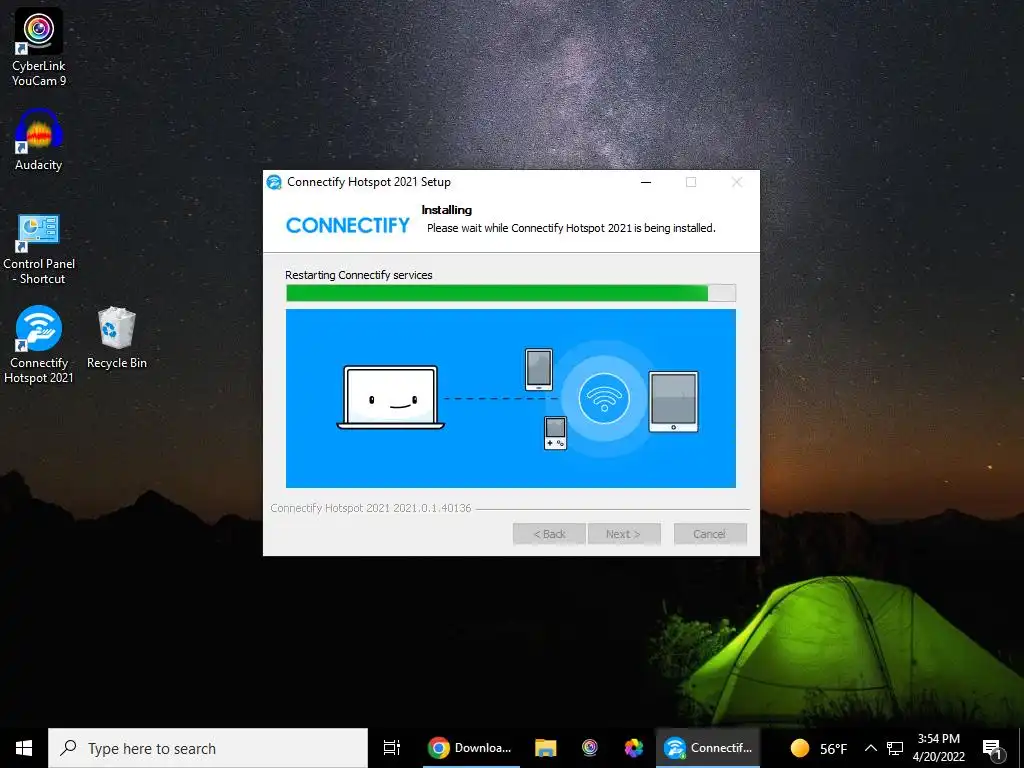
Task: Open File Explorer from the taskbar
Action: click(545, 748)
